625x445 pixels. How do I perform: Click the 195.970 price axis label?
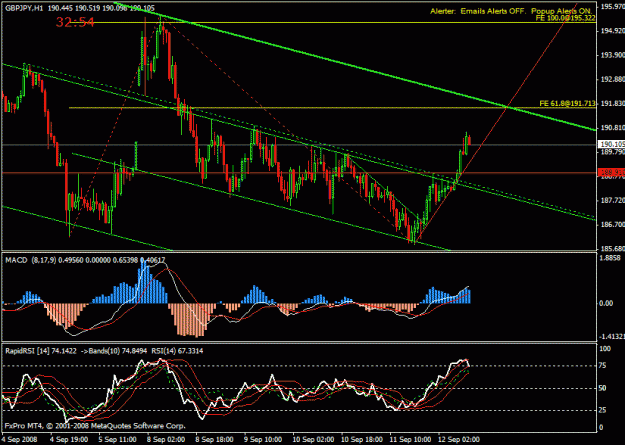pyautogui.click(x=613, y=6)
